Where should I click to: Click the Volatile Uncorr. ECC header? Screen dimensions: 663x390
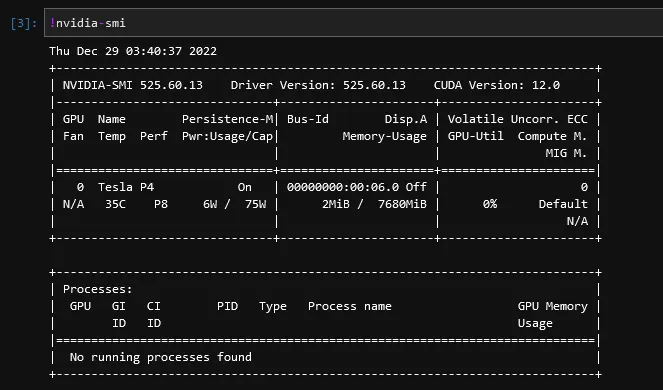518,119
